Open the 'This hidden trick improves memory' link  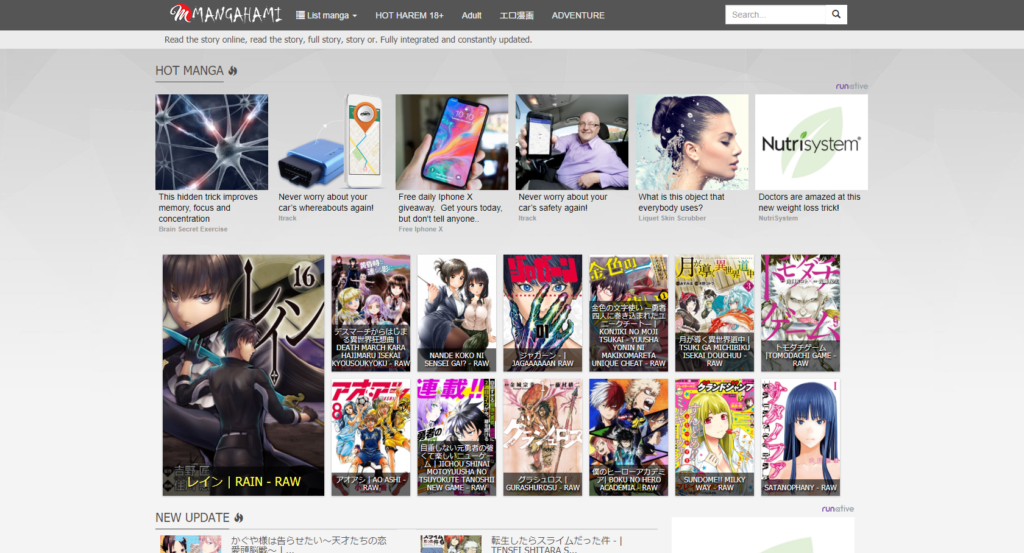[x=208, y=208]
